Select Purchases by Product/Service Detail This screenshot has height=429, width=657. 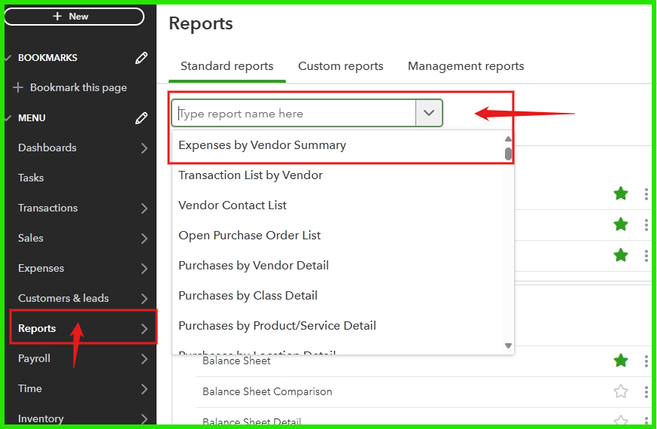coord(277,326)
